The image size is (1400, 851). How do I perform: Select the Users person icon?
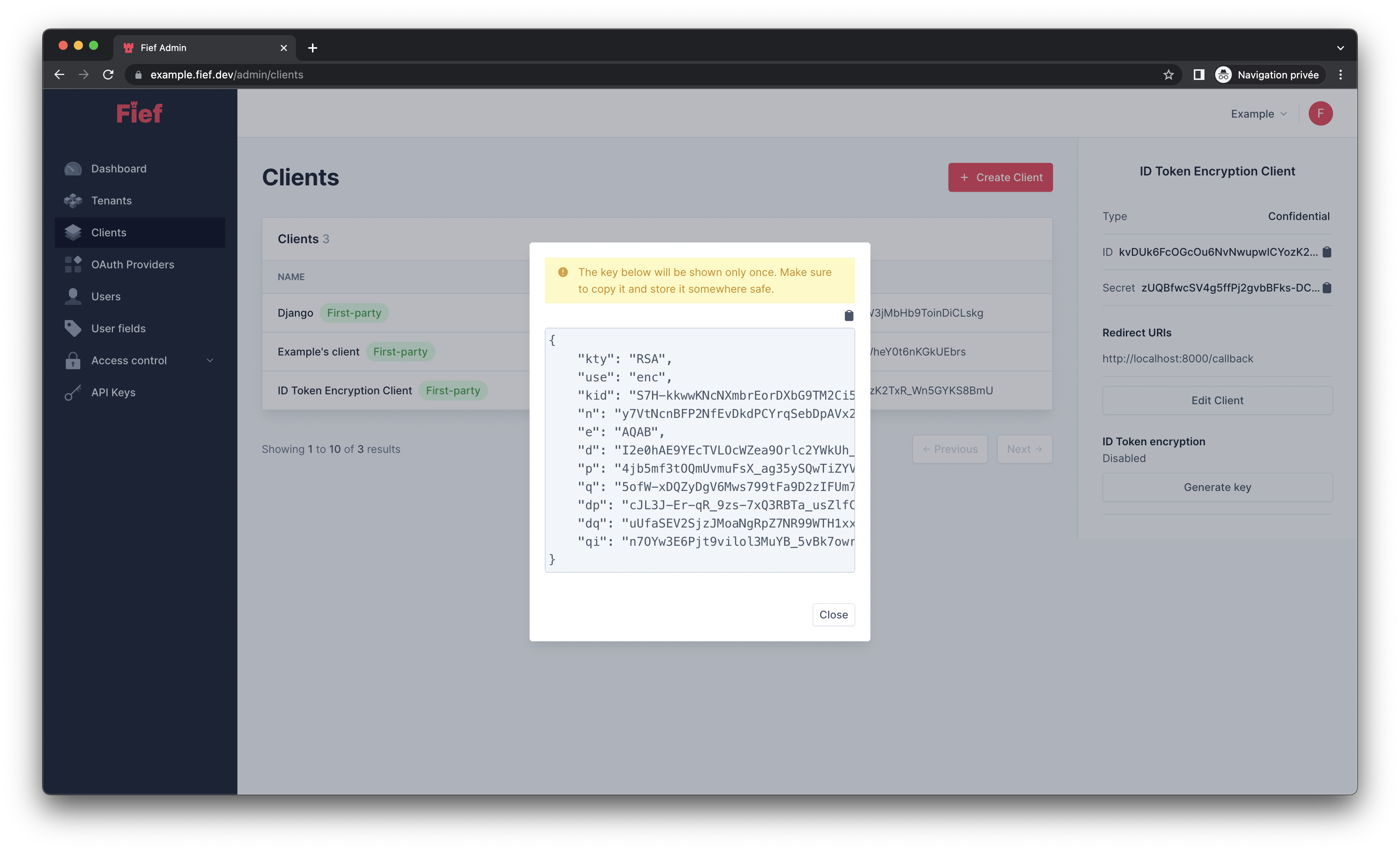pyautogui.click(x=73, y=296)
